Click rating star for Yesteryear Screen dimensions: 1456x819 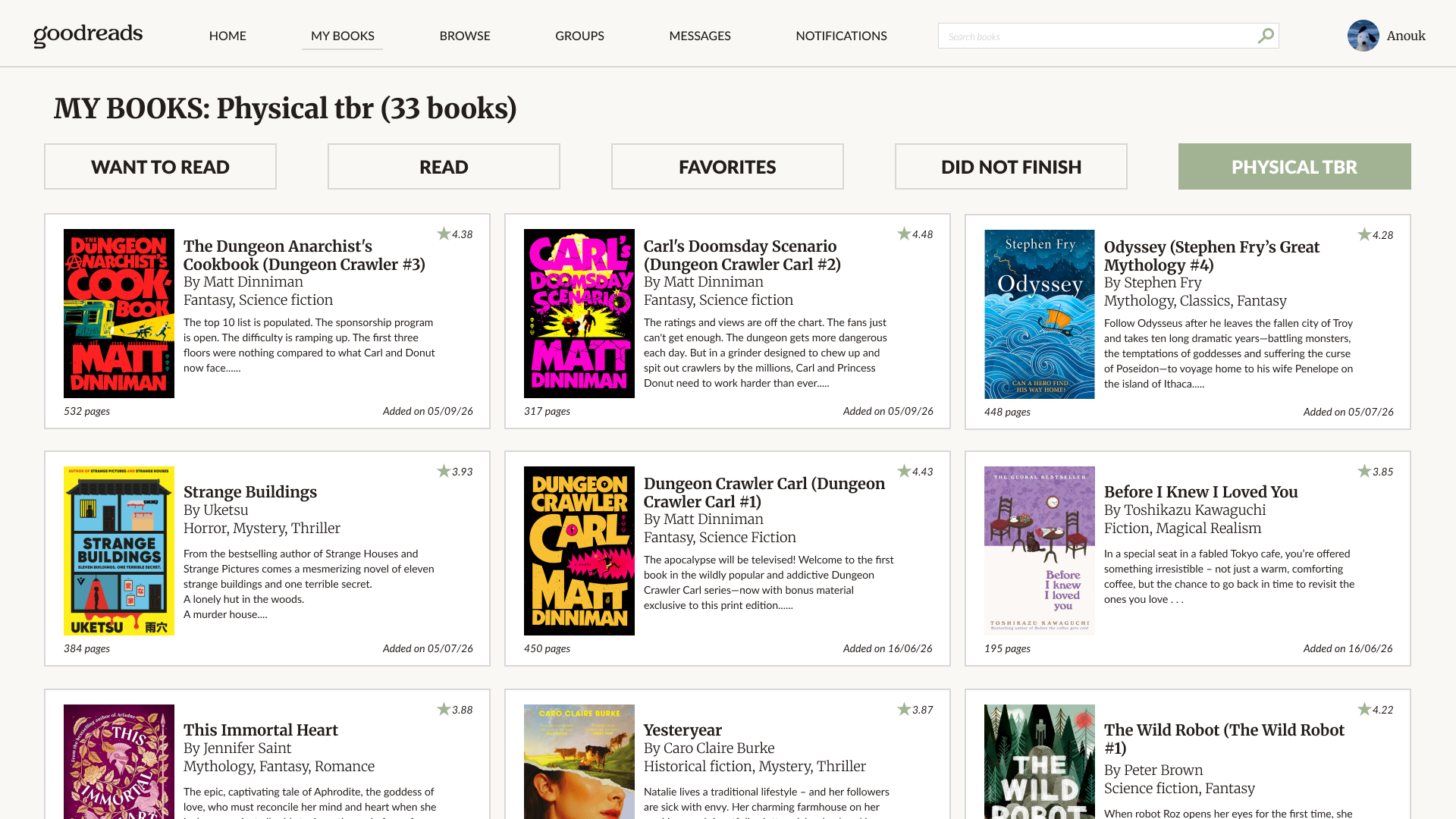click(x=904, y=709)
